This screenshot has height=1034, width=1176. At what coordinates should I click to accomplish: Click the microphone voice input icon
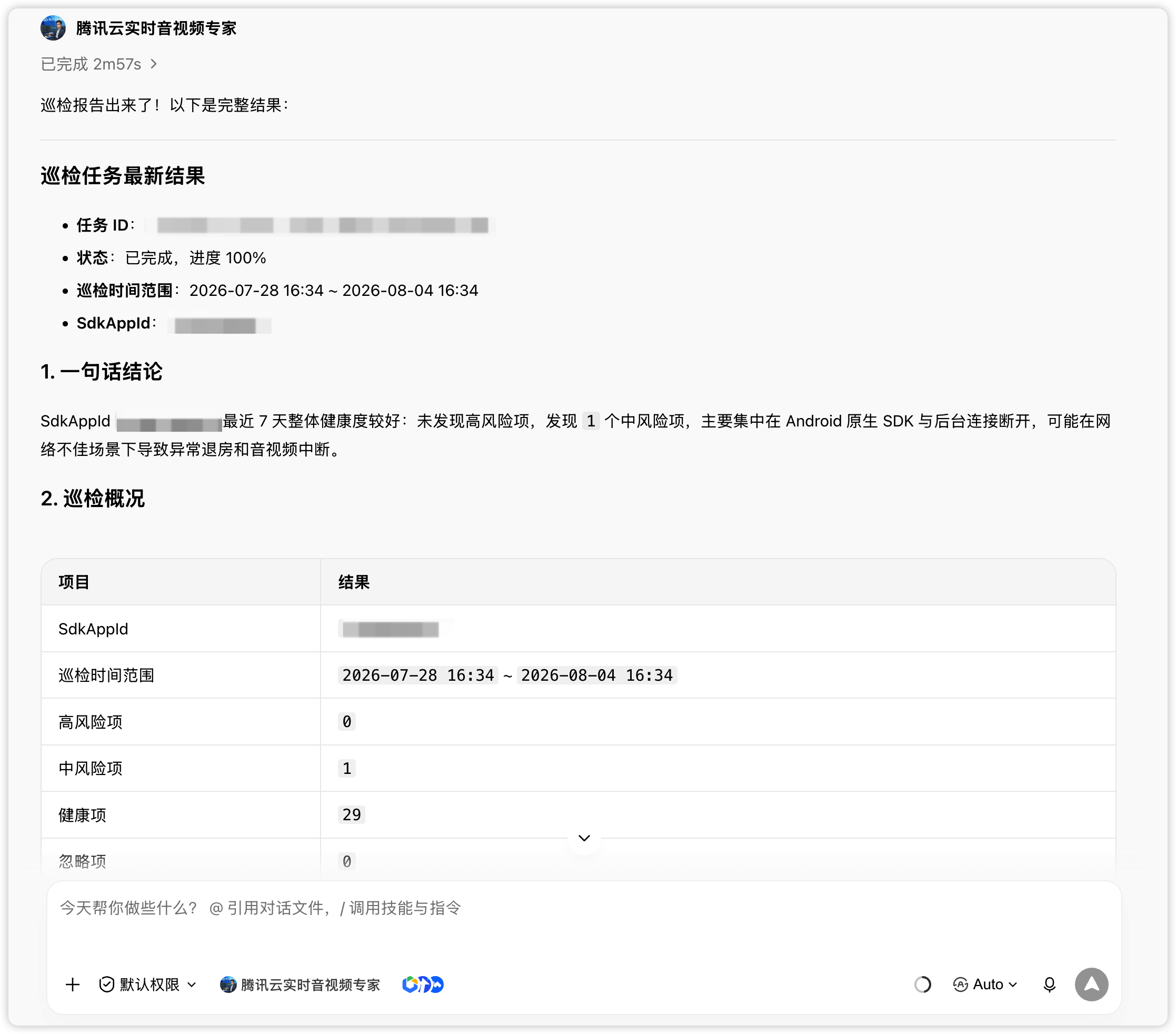pos(1050,985)
